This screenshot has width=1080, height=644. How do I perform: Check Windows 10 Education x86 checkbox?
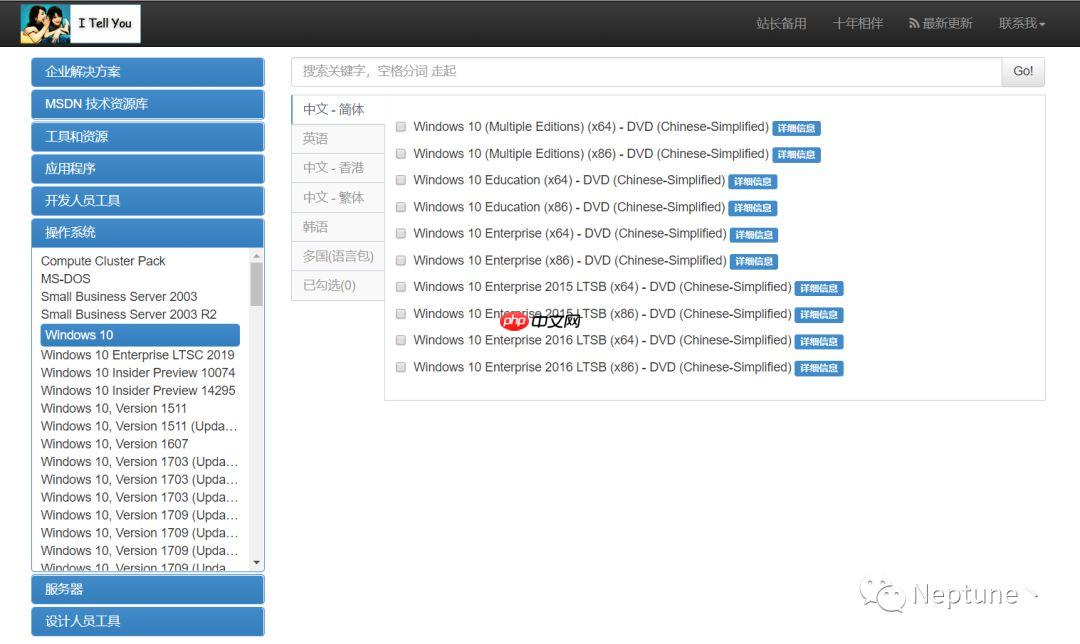click(x=401, y=207)
